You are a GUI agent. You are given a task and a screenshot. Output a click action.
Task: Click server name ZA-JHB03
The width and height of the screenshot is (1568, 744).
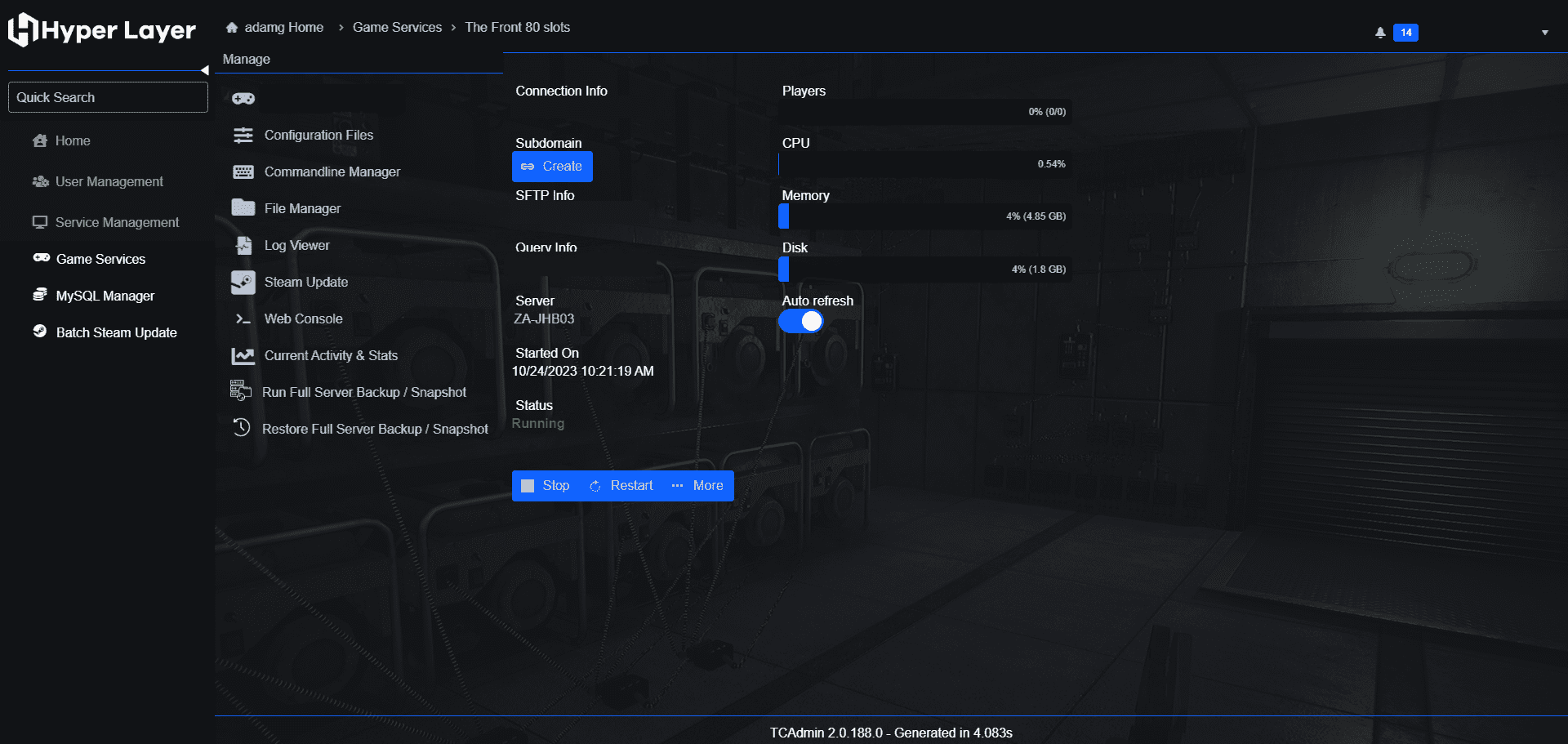pos(544,319)
